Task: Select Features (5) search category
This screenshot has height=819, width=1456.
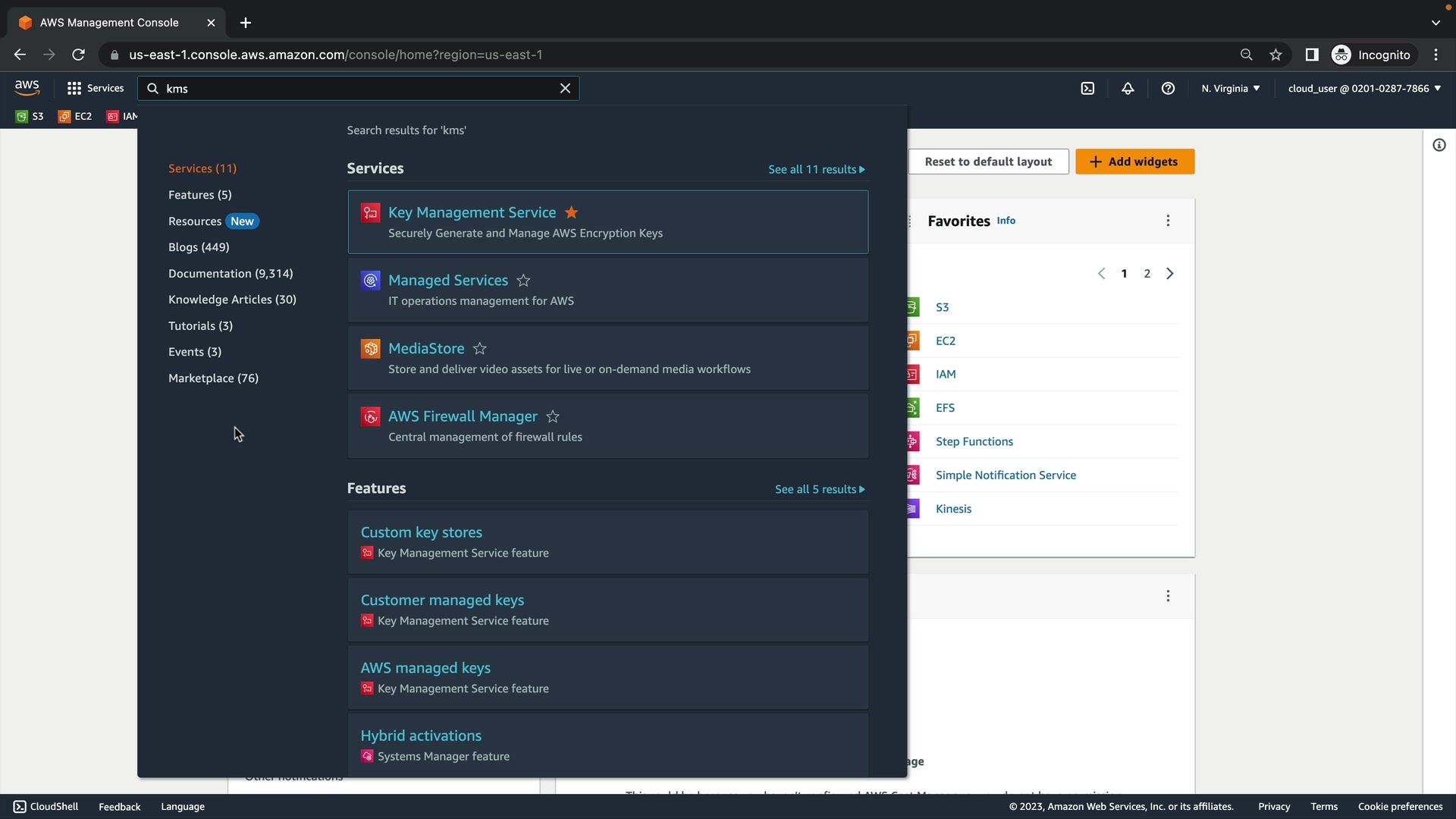Action: [x=200, y=195]
